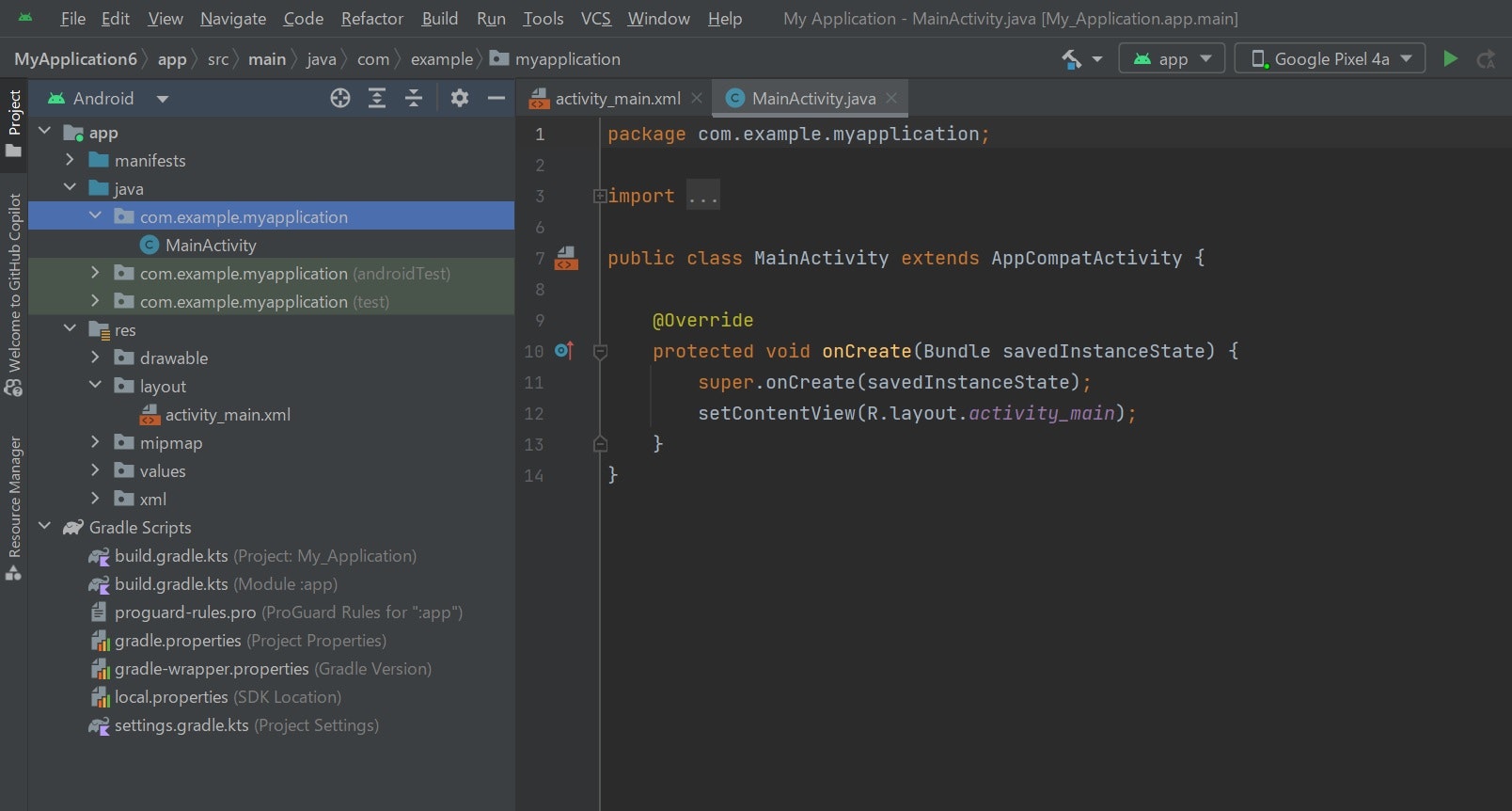Screen dimensions: 1512x811
Task: Hide the Project panel with minus icon
Action: click(496, 99)
